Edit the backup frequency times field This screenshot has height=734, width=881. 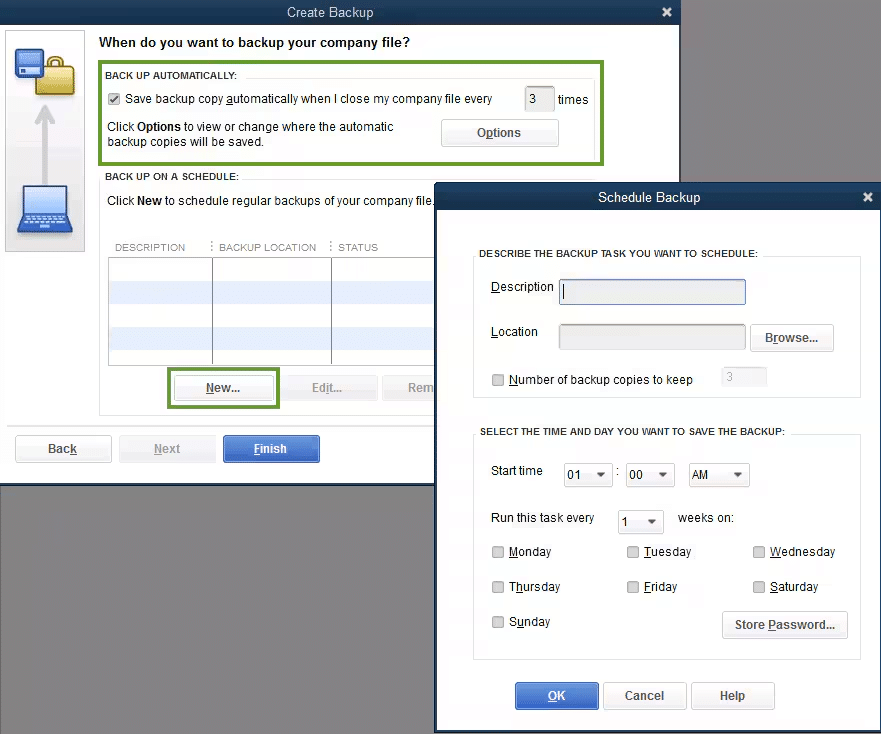pyautogui.click(x=538, y=99)
